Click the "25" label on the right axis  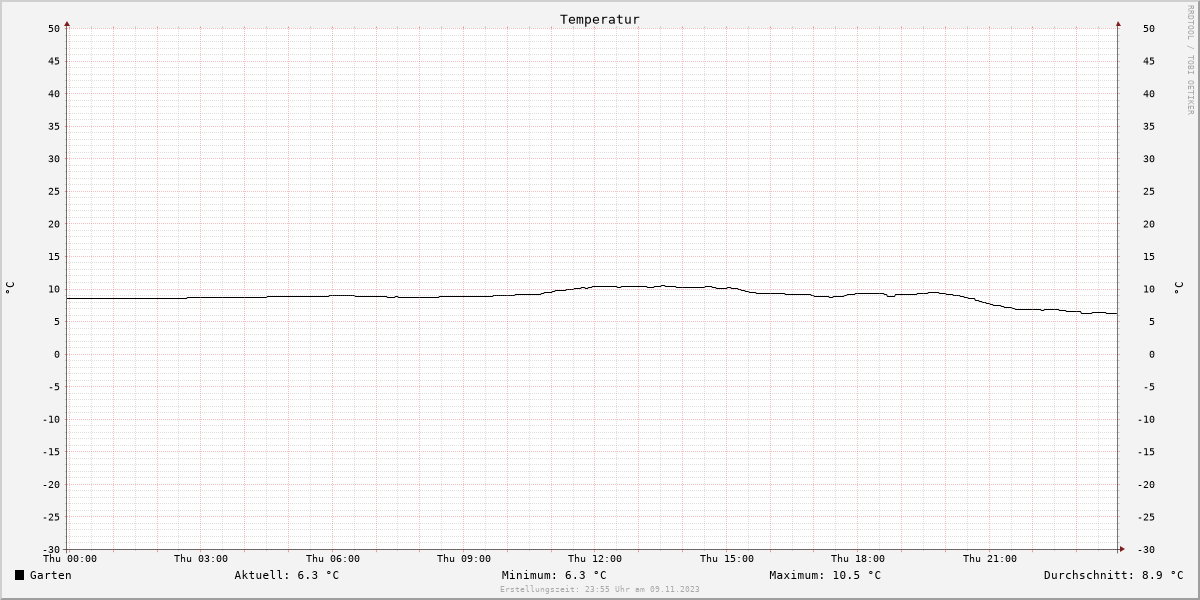pos(1148,191)
